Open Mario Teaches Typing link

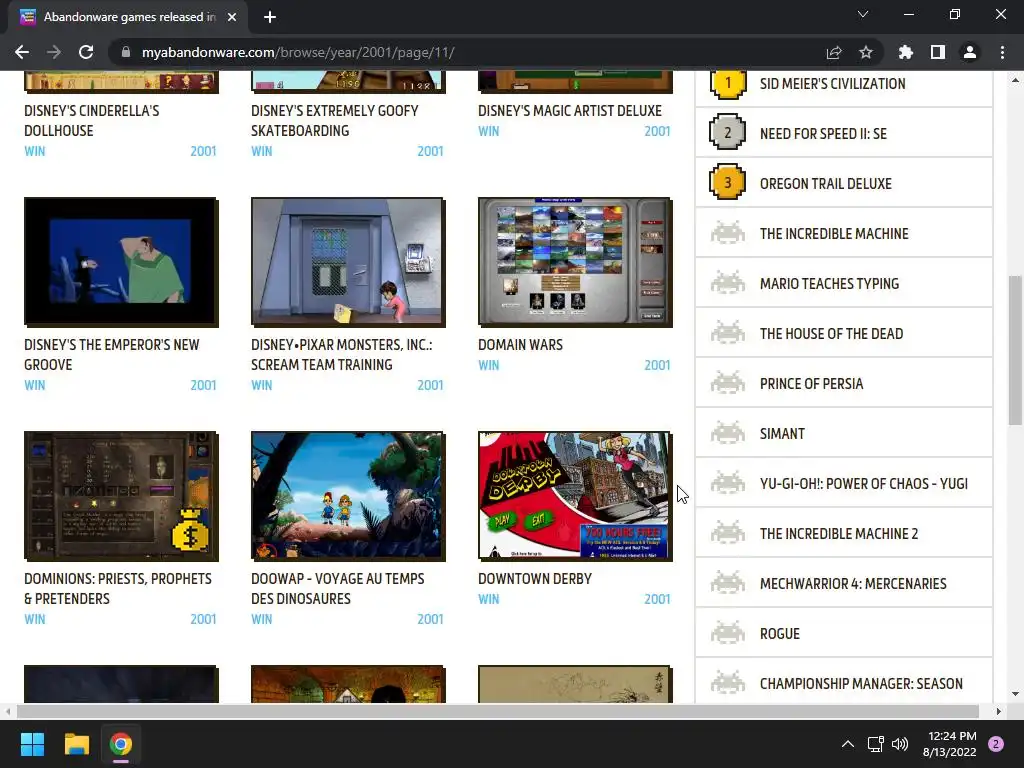[x=829, y=283]
